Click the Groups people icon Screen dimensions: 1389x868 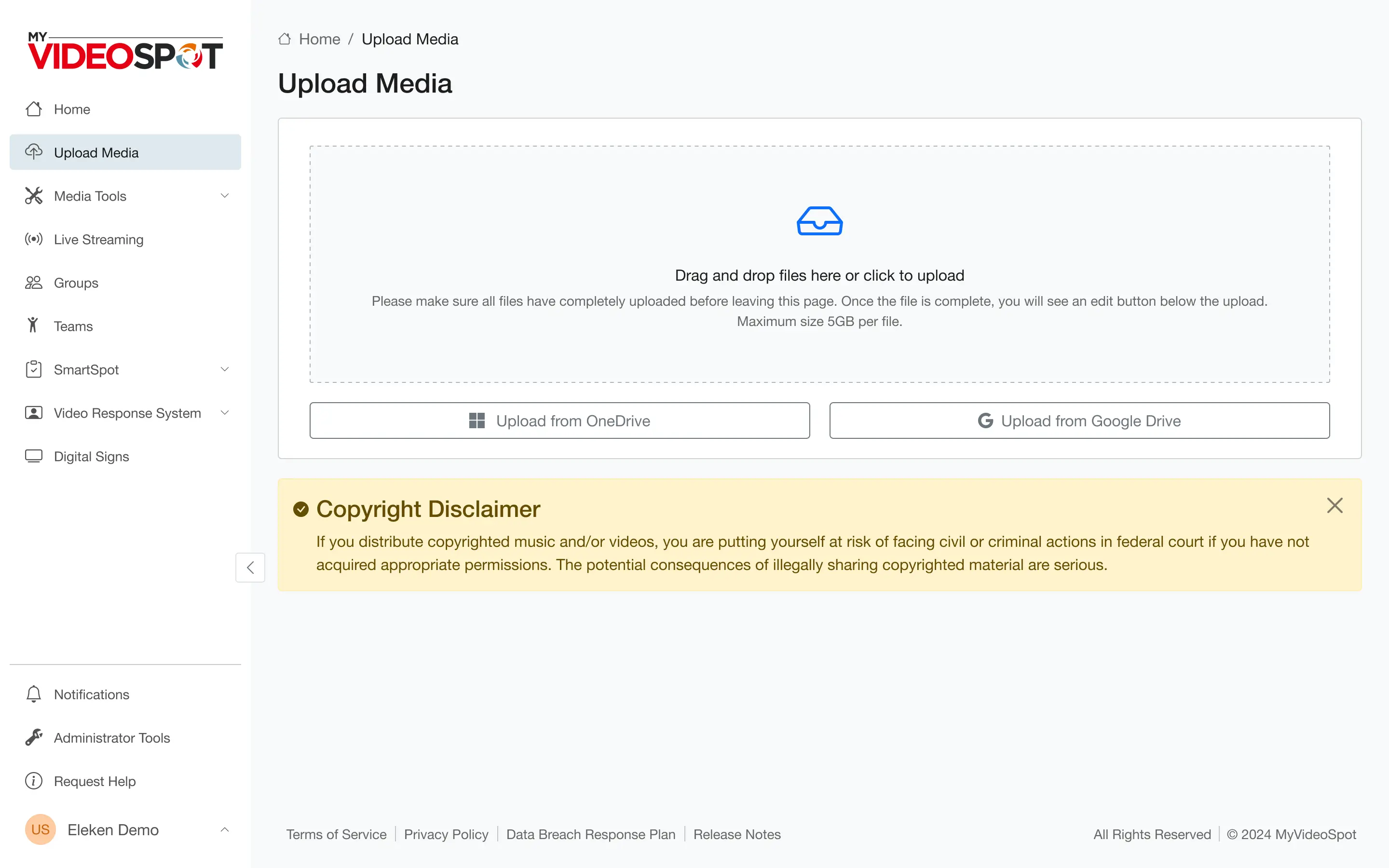[34, 283]
